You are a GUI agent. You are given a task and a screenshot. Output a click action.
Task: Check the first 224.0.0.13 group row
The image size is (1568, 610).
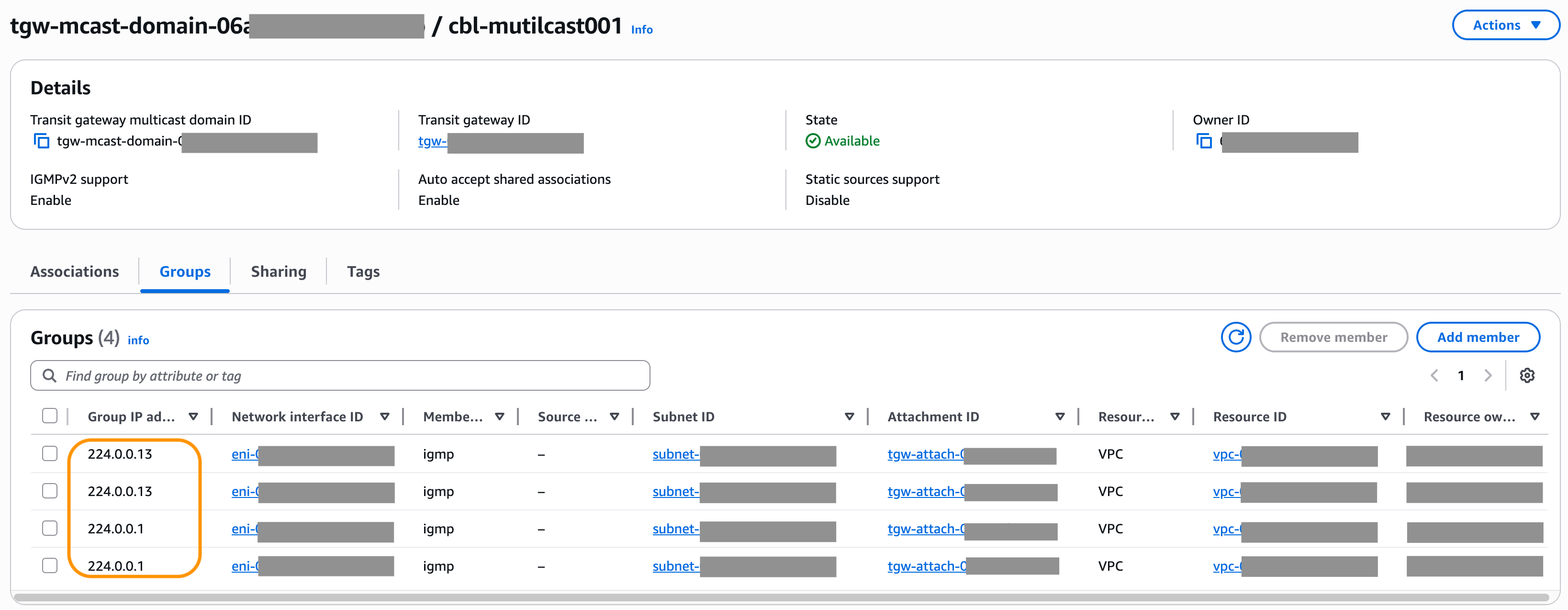coord(49,453)
